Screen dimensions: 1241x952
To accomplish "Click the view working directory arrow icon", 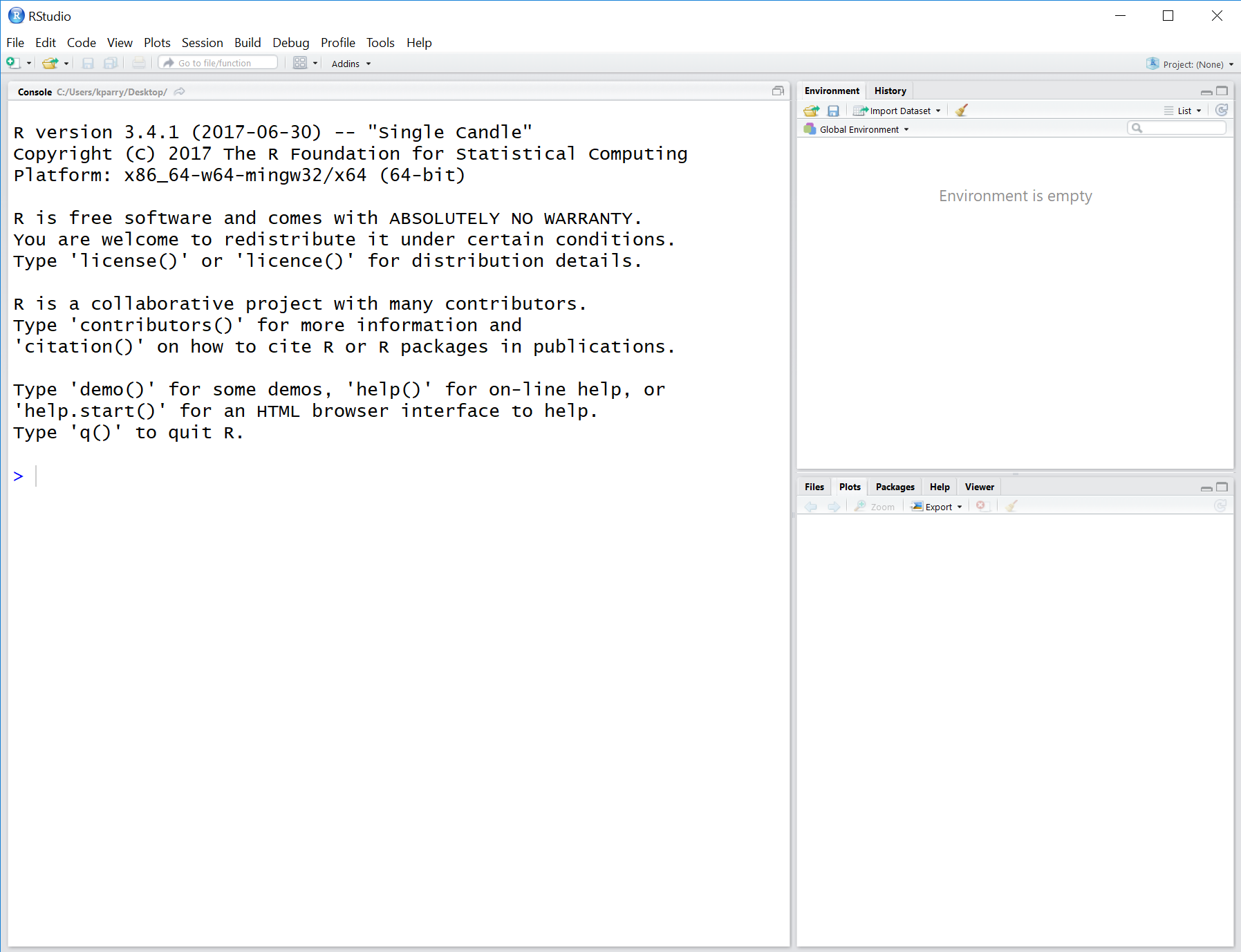I will coord(180,91).
